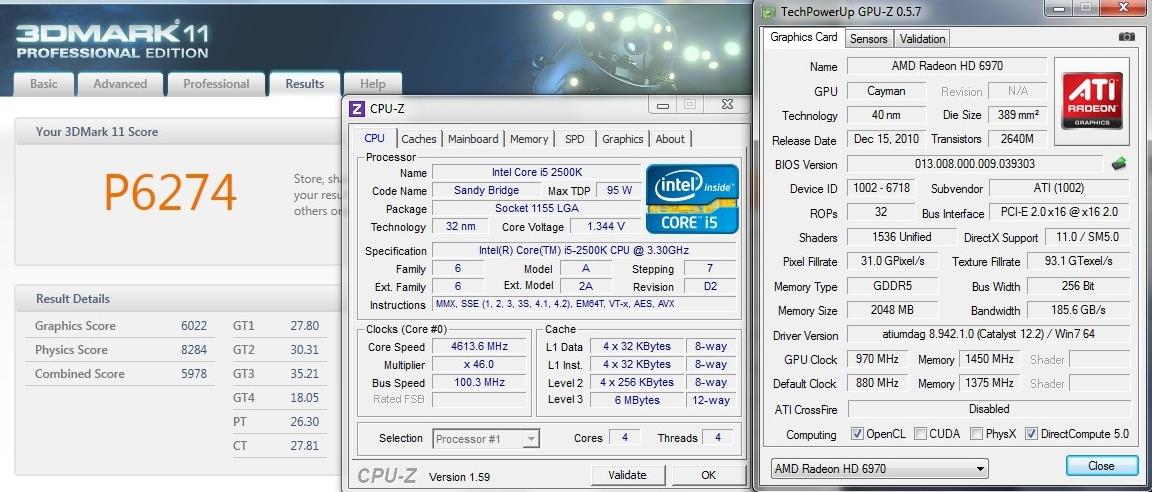The image size is (1152, 492).
Task: Click the CPU Specification field
Action: [x=584, y=250]
